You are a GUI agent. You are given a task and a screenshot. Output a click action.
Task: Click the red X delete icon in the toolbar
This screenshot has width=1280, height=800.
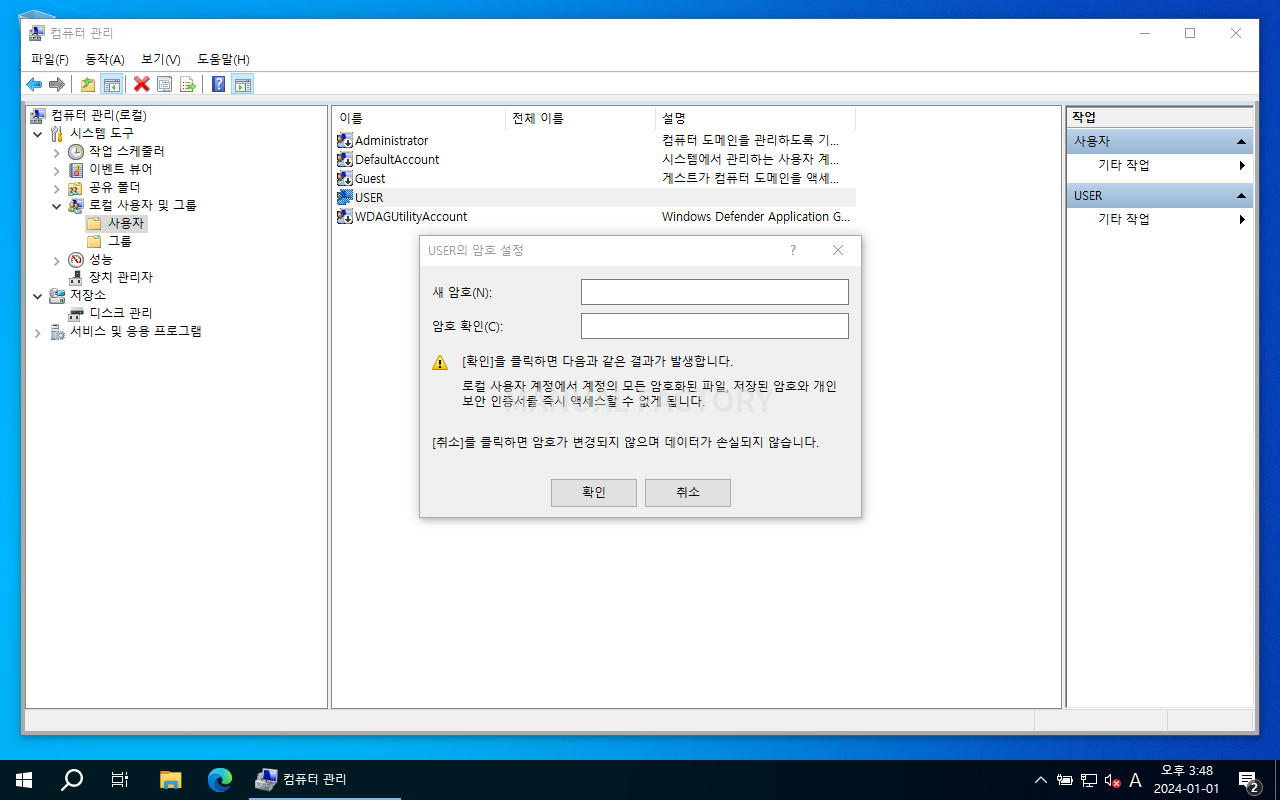tap(141, 84)
